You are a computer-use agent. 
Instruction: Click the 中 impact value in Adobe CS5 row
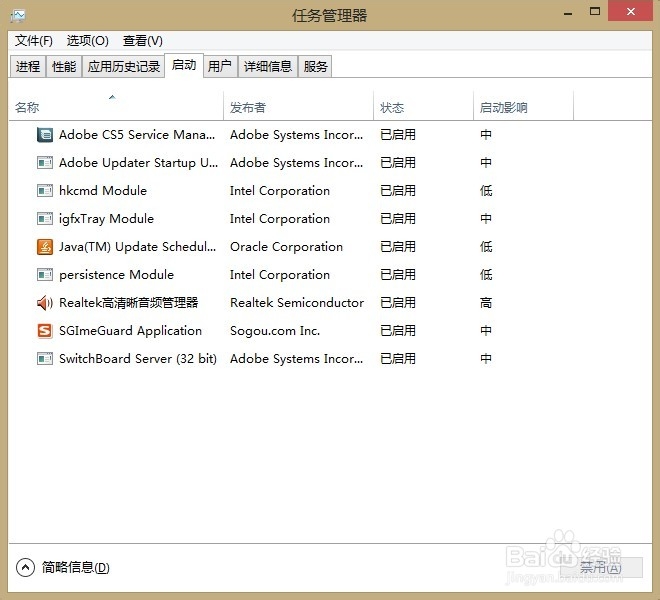tap(486, 135)
